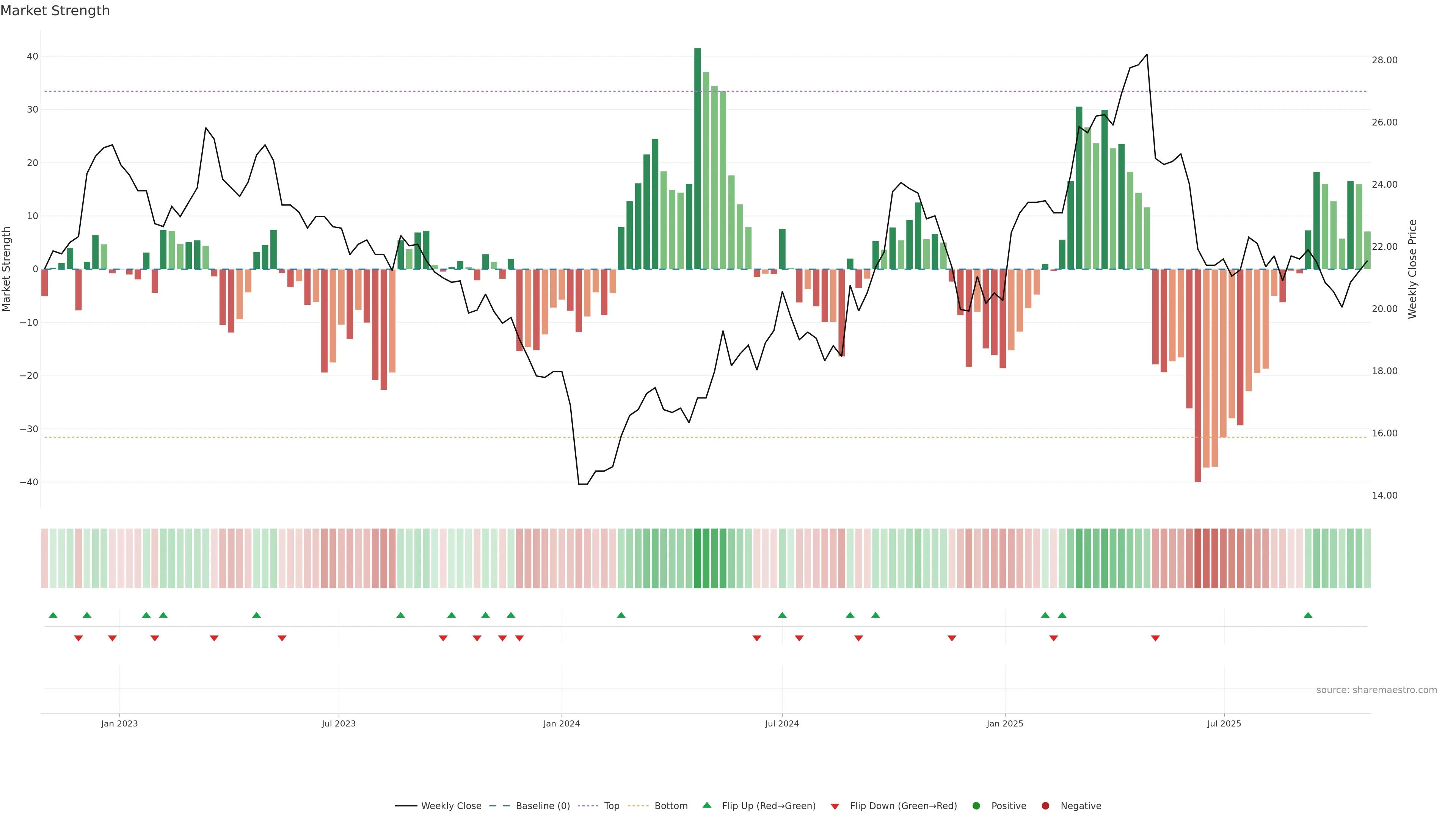The height and width of the screenshot is (819, 1456).
Task: Click the green Positive legend circle
Action: coord(976,806)
